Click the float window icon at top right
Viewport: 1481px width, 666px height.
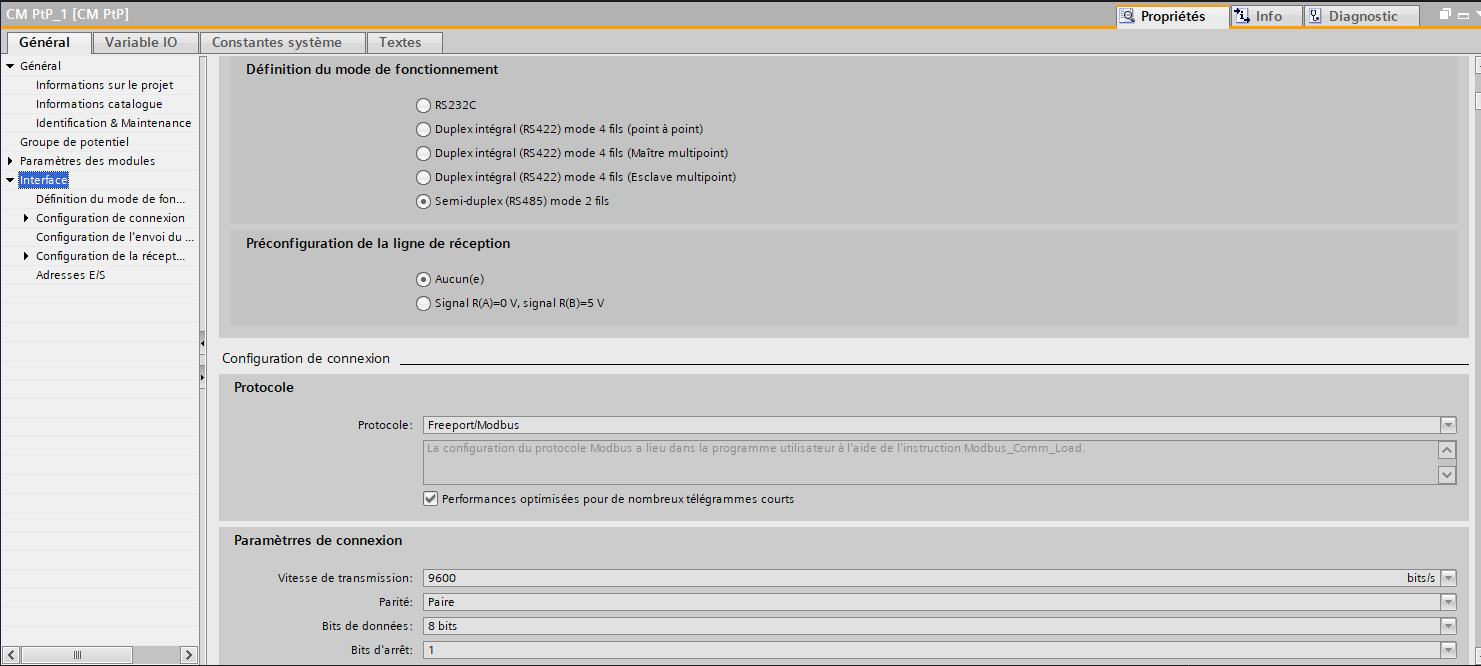click(1445, 14)
